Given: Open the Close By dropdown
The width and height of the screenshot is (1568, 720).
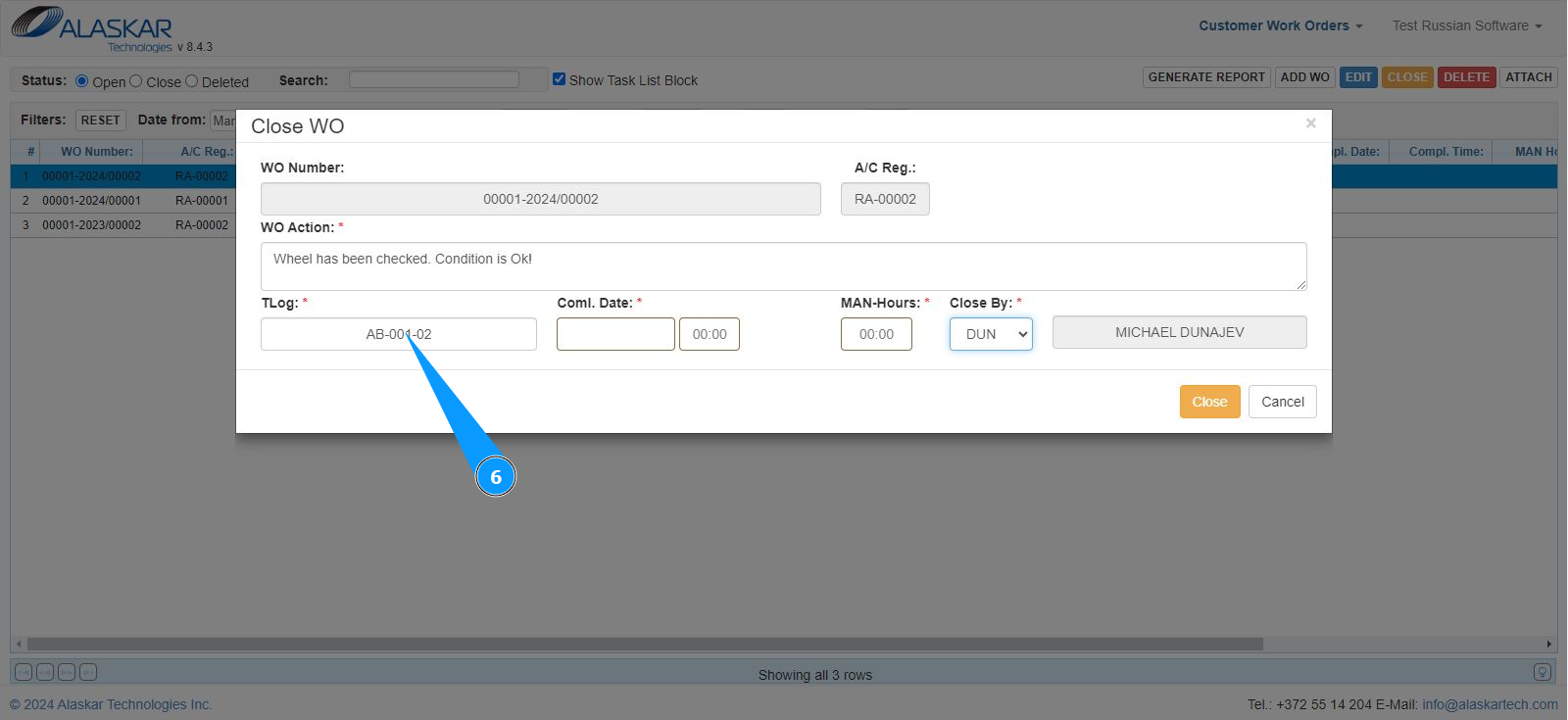Looking at the screenshot, I should pyautogui.click(x=991, y=334).
